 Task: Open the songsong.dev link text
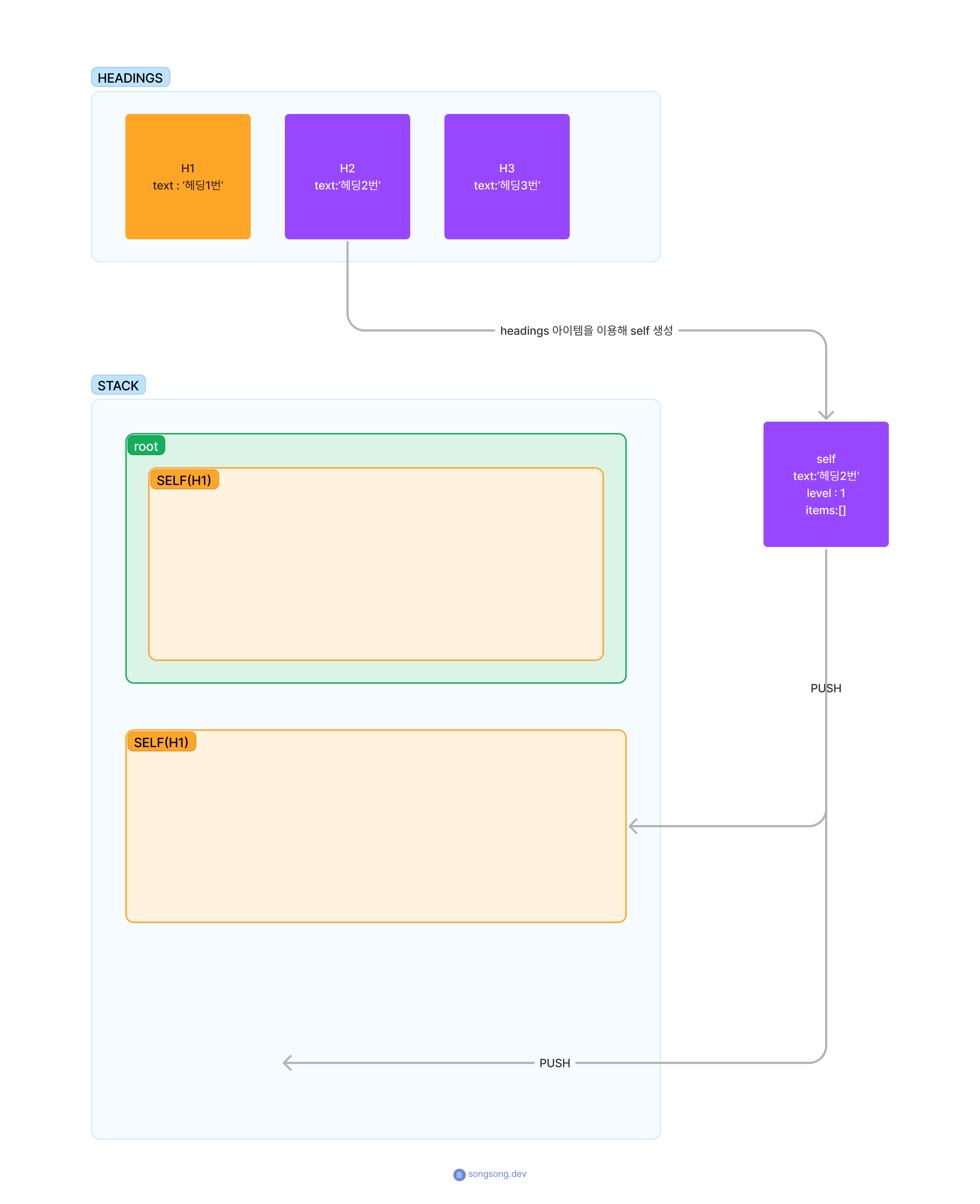tap(497, 1173)
